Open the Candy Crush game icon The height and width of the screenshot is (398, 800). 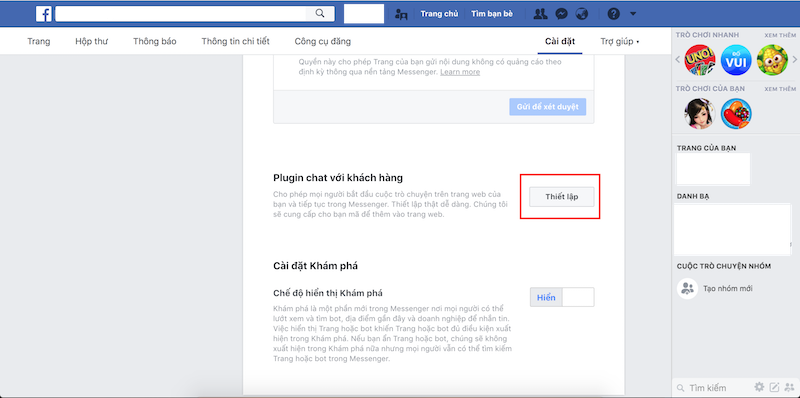(736, 113)
